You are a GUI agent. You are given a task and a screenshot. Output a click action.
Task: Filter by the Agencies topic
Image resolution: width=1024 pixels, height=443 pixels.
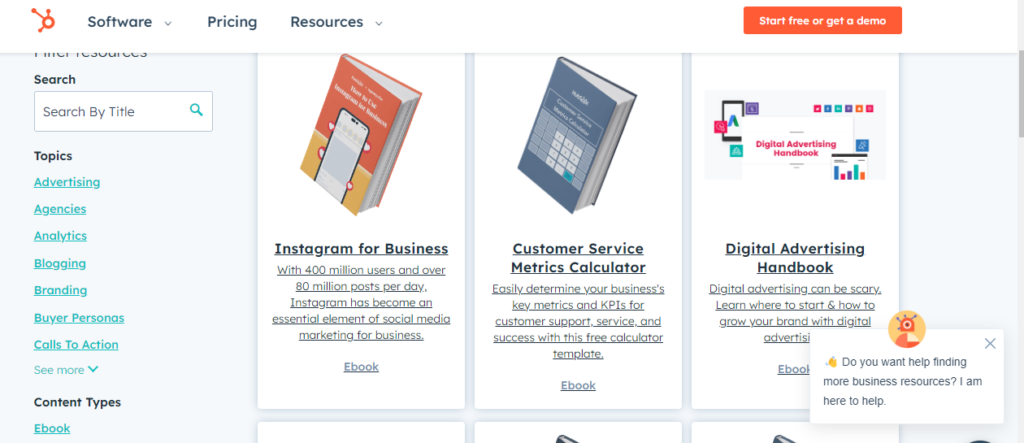[x=60, y=209]
